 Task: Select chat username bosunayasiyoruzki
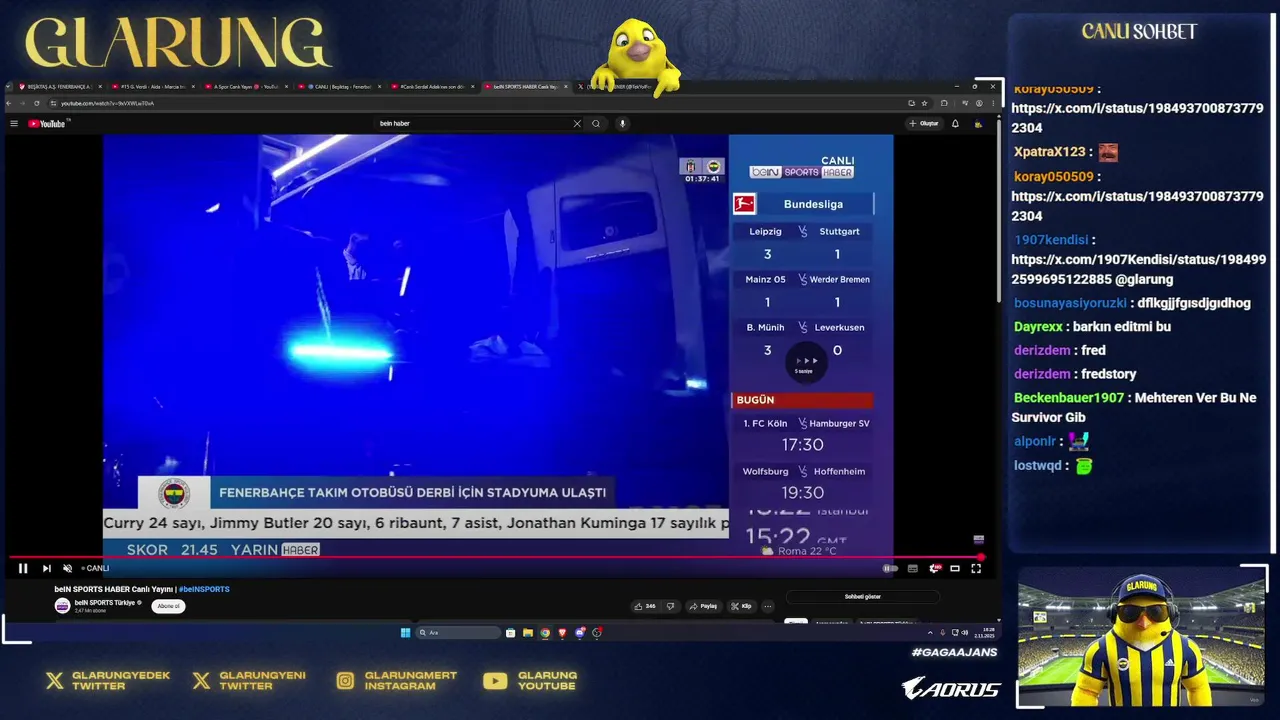pos(1070,303)
